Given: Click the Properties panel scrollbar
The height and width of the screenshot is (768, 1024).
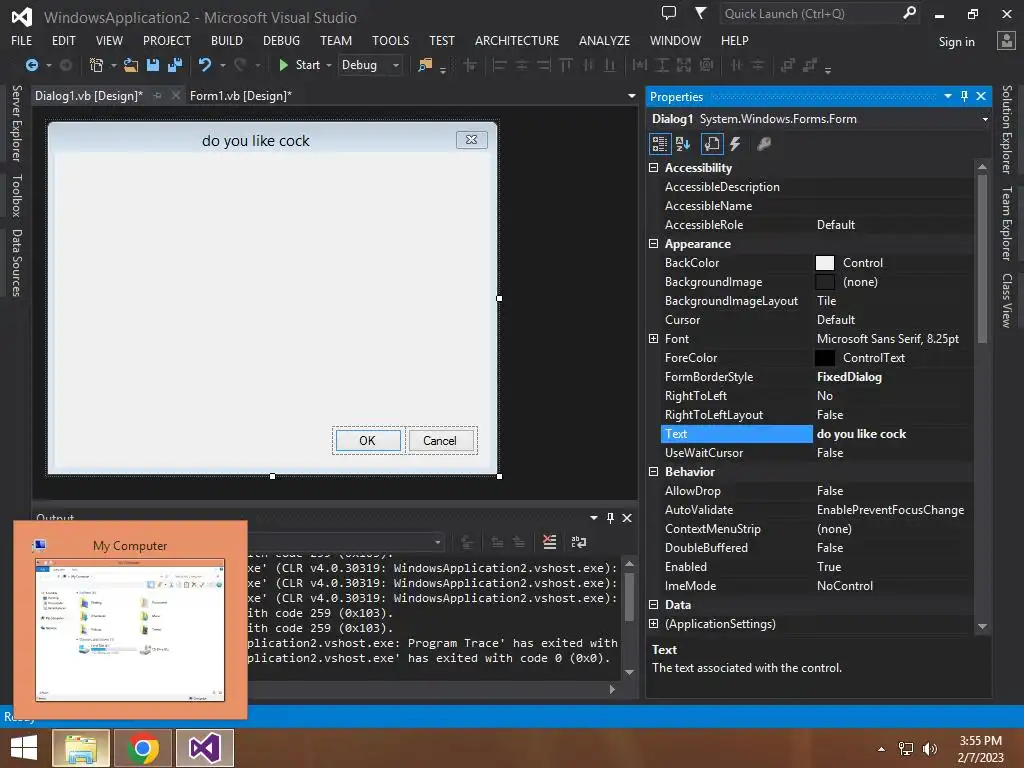Looking at the screenshot, I should 982,260.
